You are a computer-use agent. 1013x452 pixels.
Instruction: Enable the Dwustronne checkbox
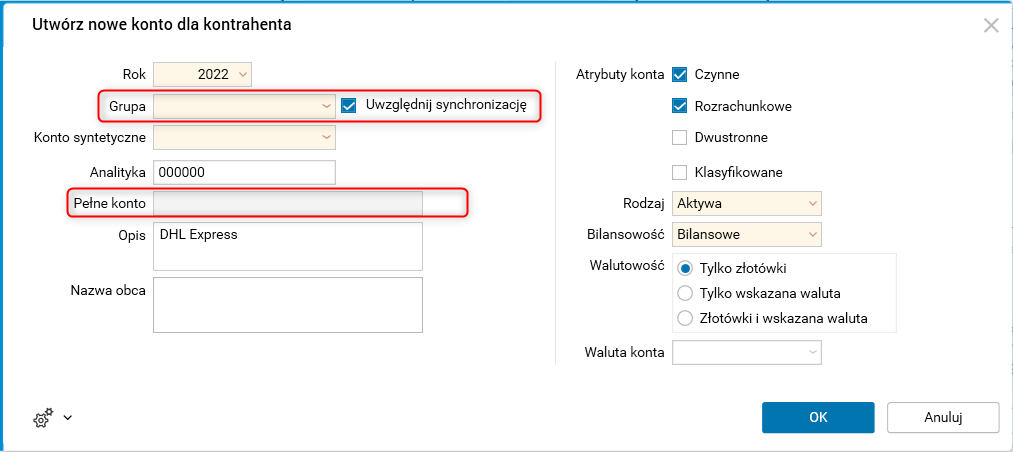[x=680, y=137]
